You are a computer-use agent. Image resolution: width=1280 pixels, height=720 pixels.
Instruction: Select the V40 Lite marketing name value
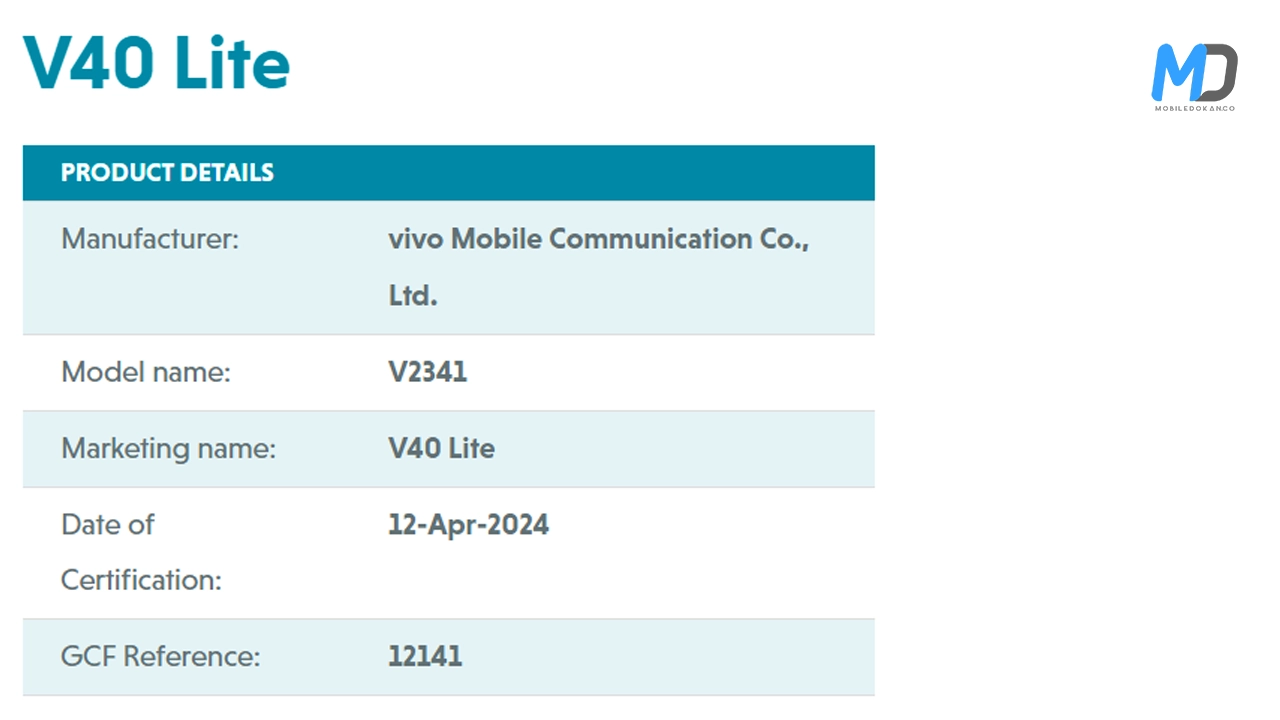tap(441, 449)
